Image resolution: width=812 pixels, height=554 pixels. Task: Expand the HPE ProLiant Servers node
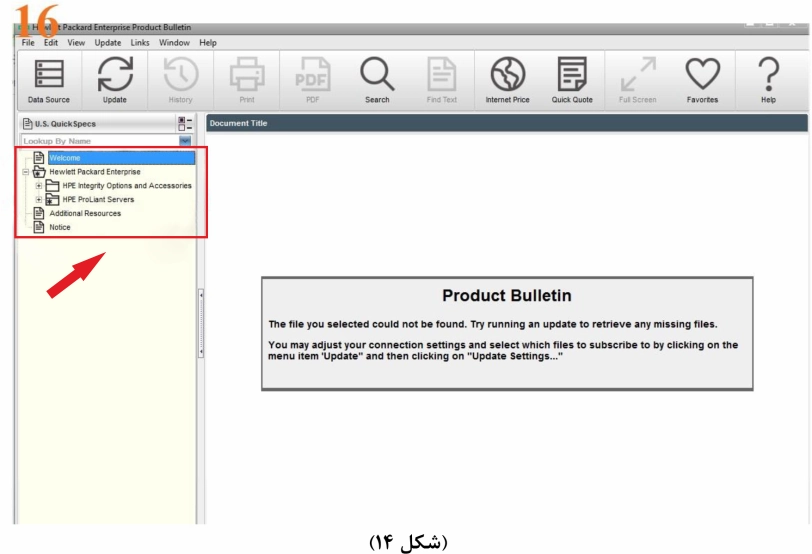tap(39, 200)
